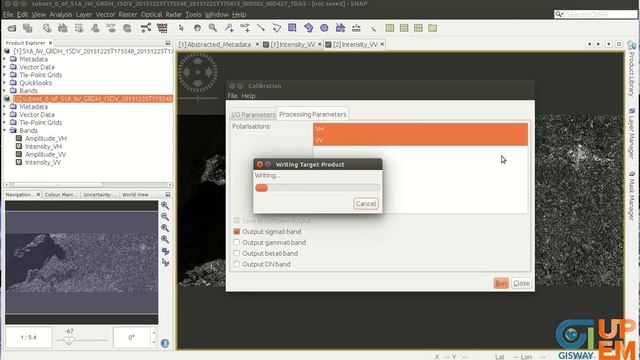The image size is (640, 360).
Task: Open Navigation panel help icon
Action: pyautogui.click(x=165, y=344)
